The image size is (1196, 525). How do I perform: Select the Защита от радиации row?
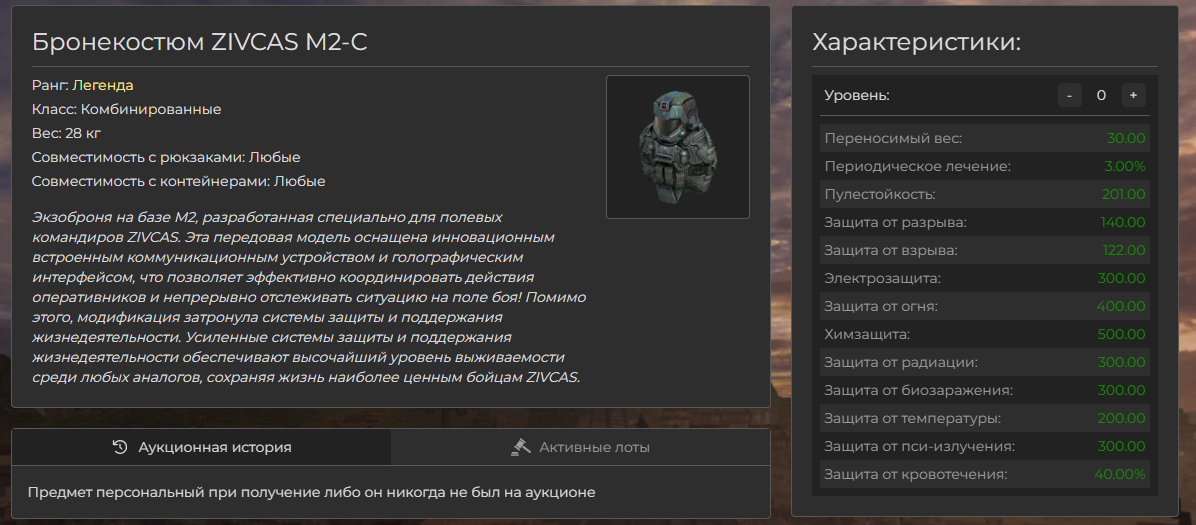985,362
